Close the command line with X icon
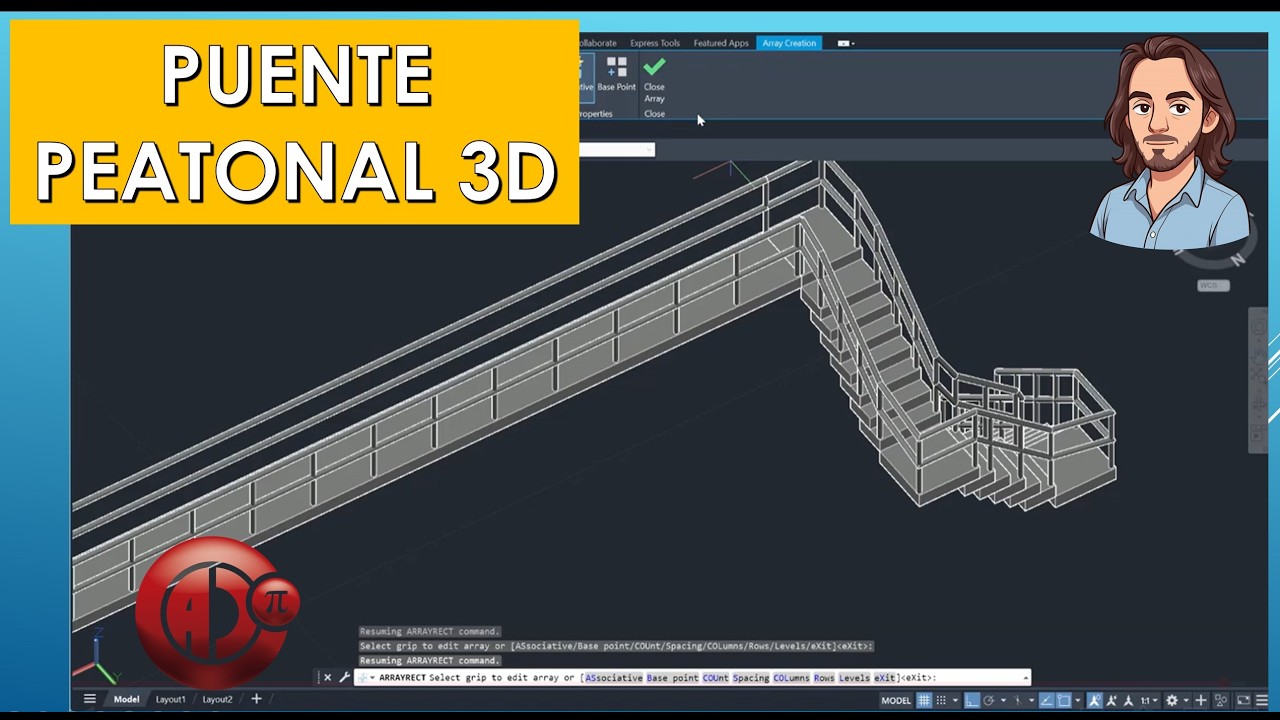Viewport: 1280px width, 720px height. coord(327,677)
